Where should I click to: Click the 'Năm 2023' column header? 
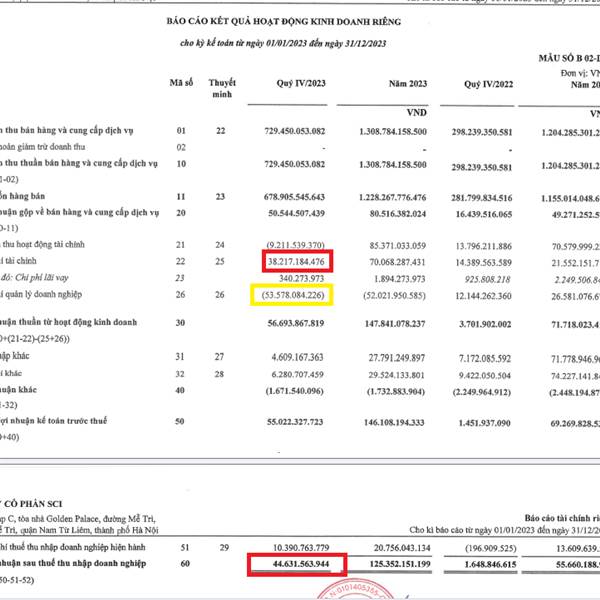click(408, 84)
